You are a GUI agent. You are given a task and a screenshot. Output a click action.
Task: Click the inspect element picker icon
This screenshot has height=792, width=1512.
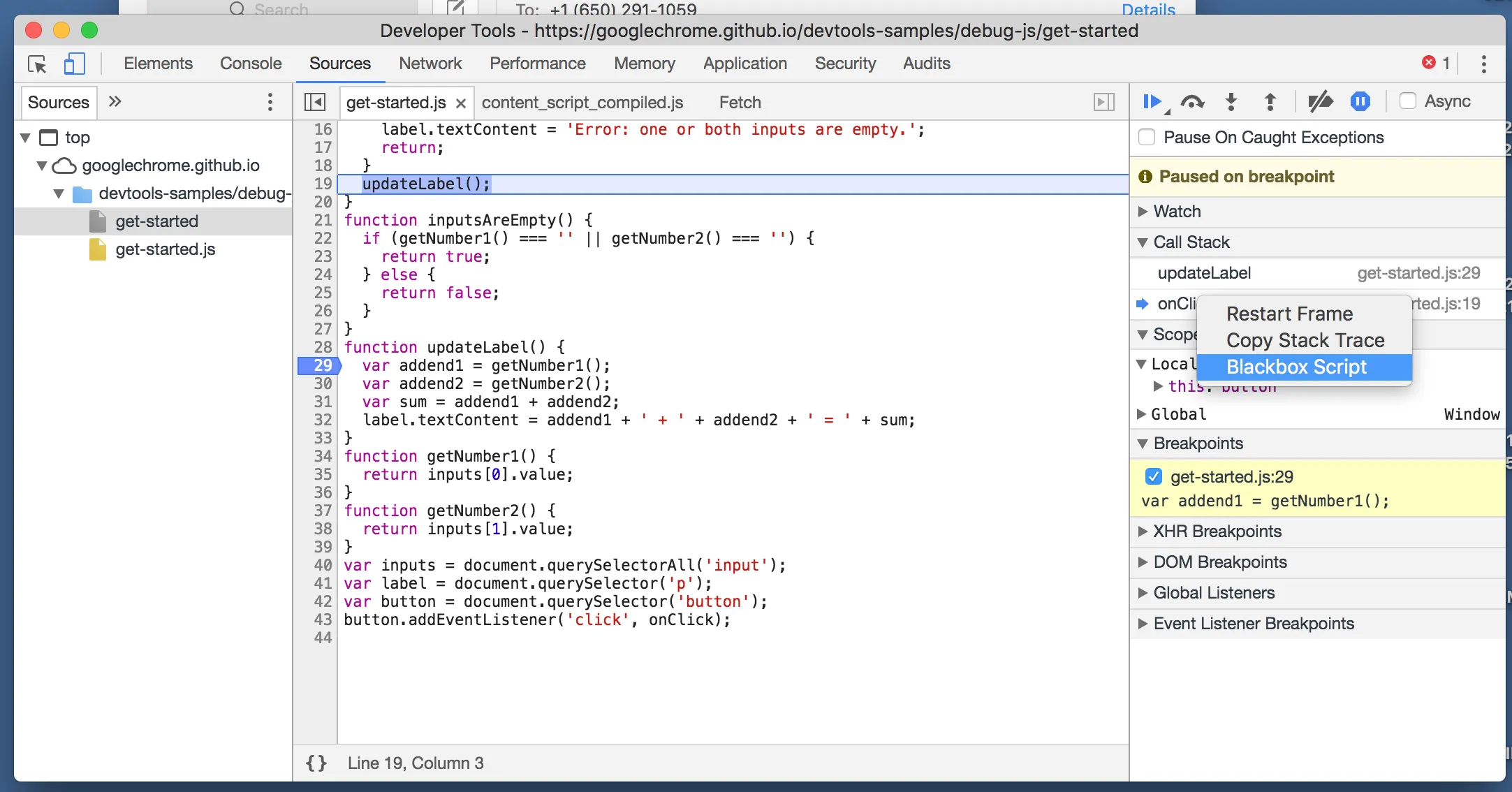click(x=37, y=64)
